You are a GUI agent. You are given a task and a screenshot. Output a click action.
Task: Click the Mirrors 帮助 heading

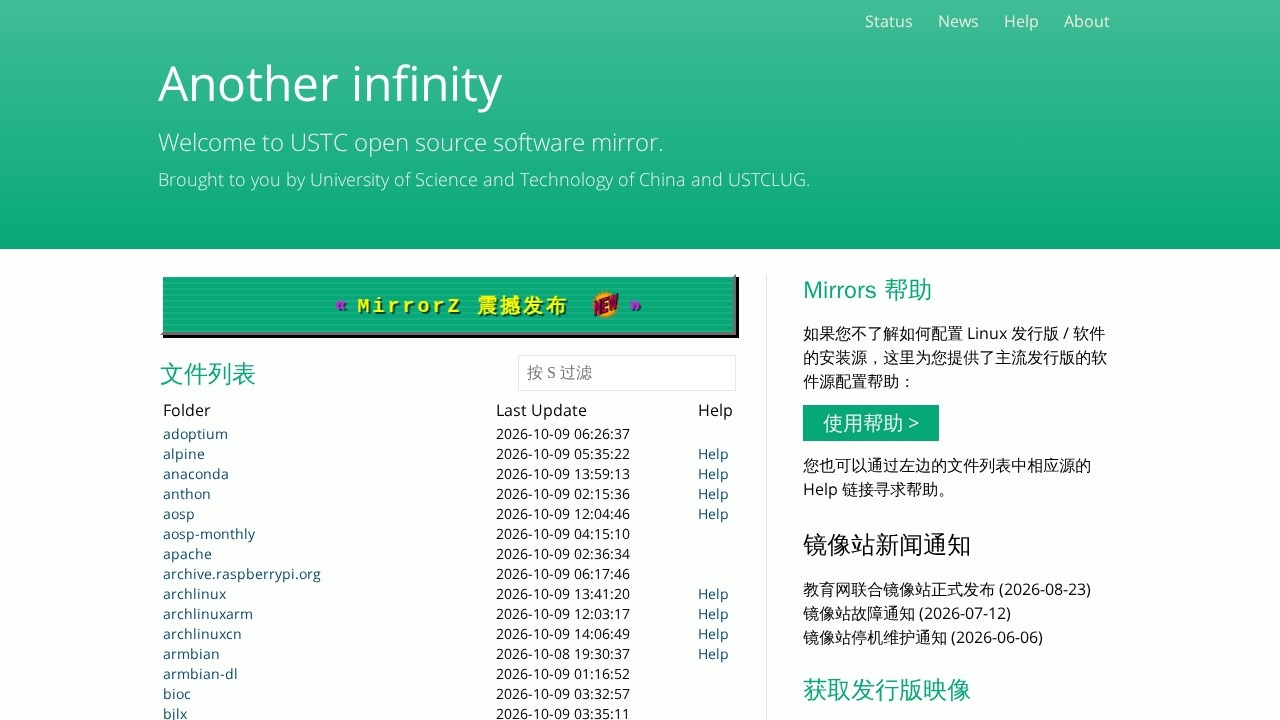pos(867,290)
